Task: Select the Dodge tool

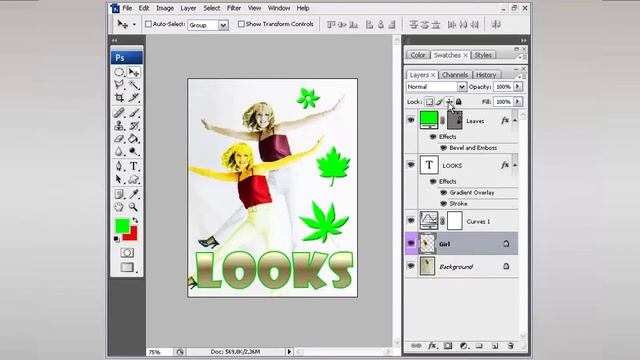Action: point(133,151)
